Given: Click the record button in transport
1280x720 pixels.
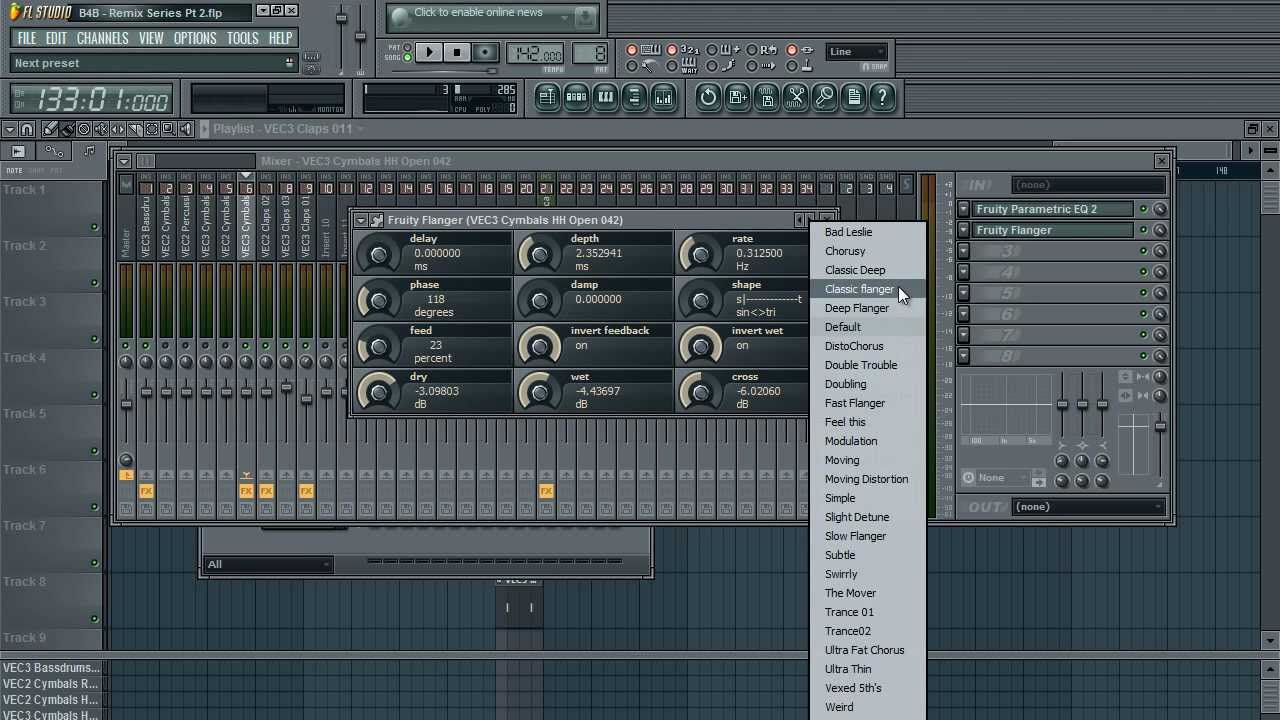Looking at the screenshot, I should [x=485, y=52].
